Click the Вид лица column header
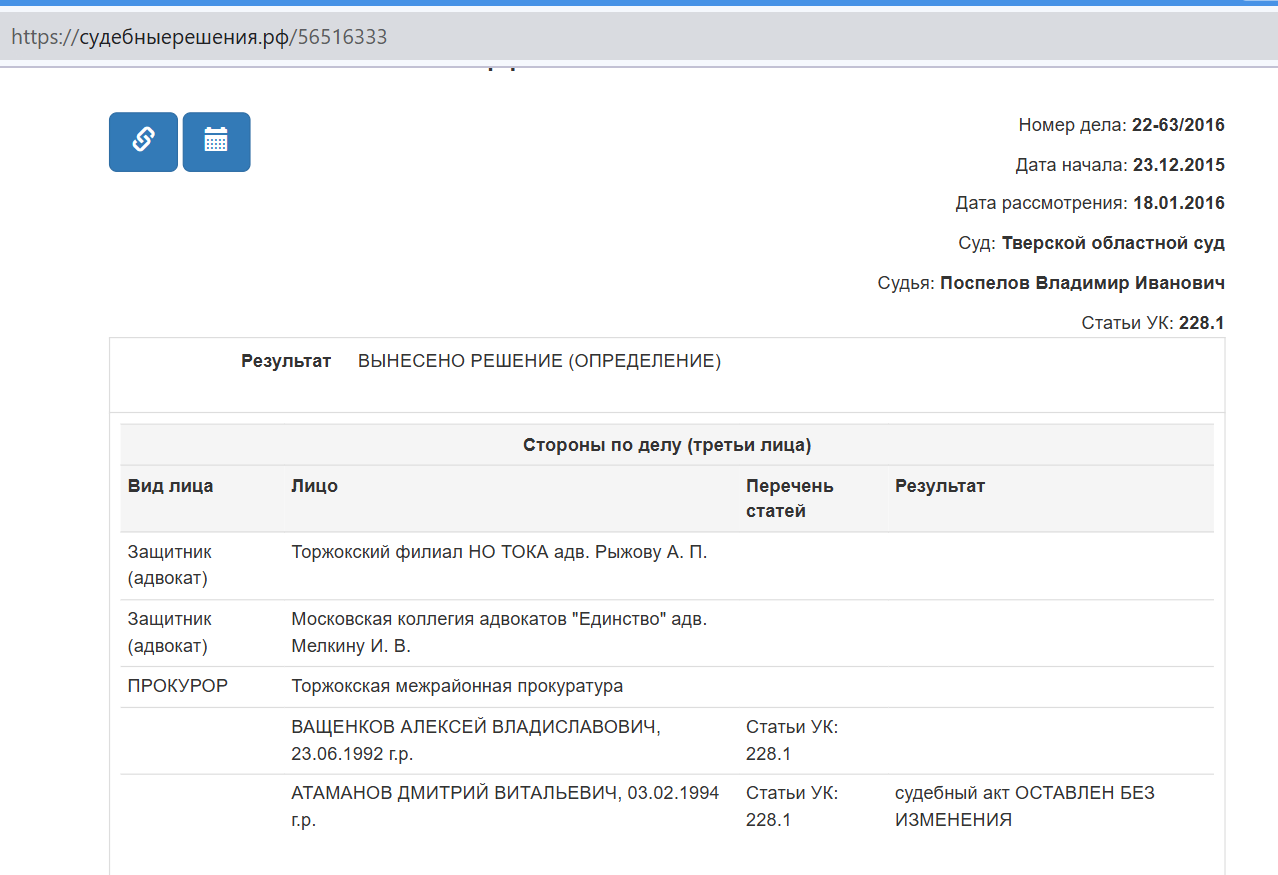The height and width of the screenshot is (875, 1278). pos(170,486)
